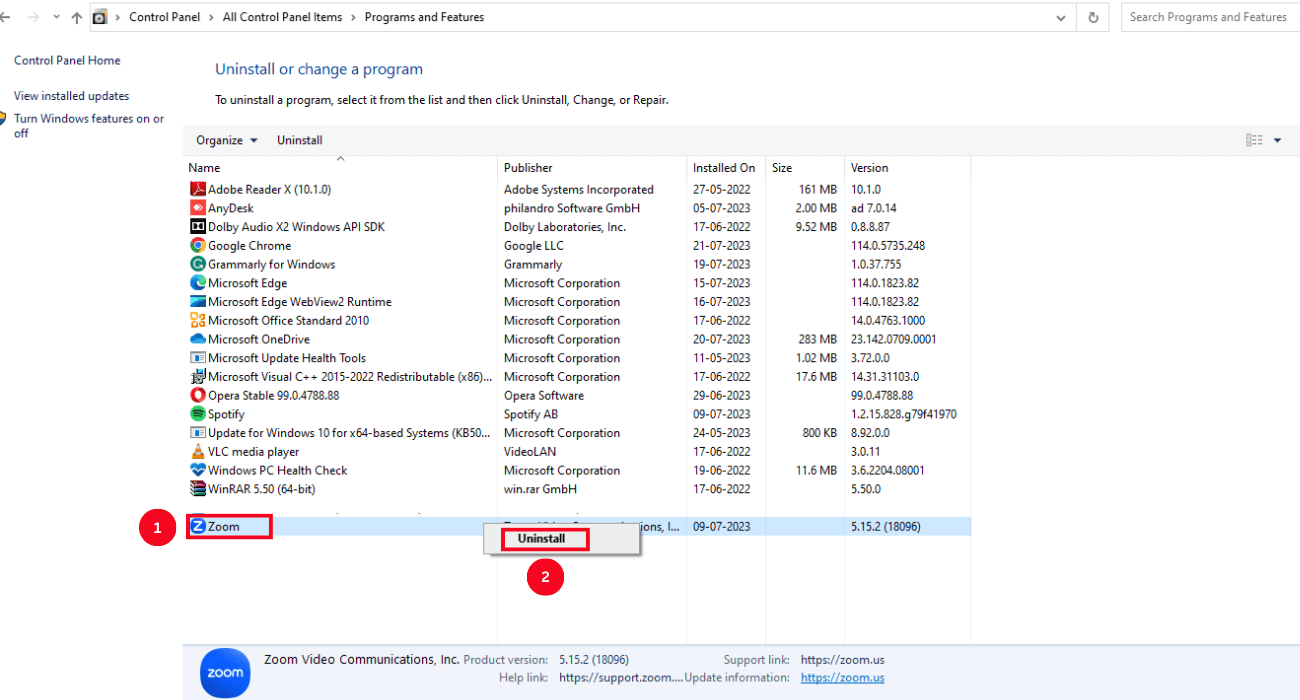Click the 11.6 MB size value
Image resolution: width=1300 pixels, height=700 pixels.
(816, 470)
